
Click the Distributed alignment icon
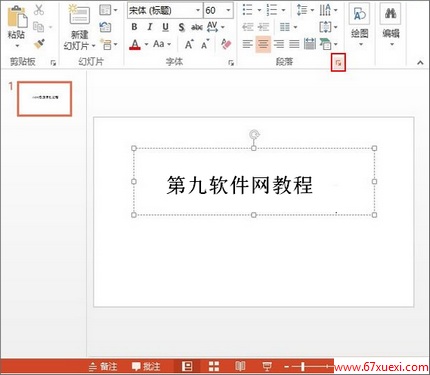[310, 44]
